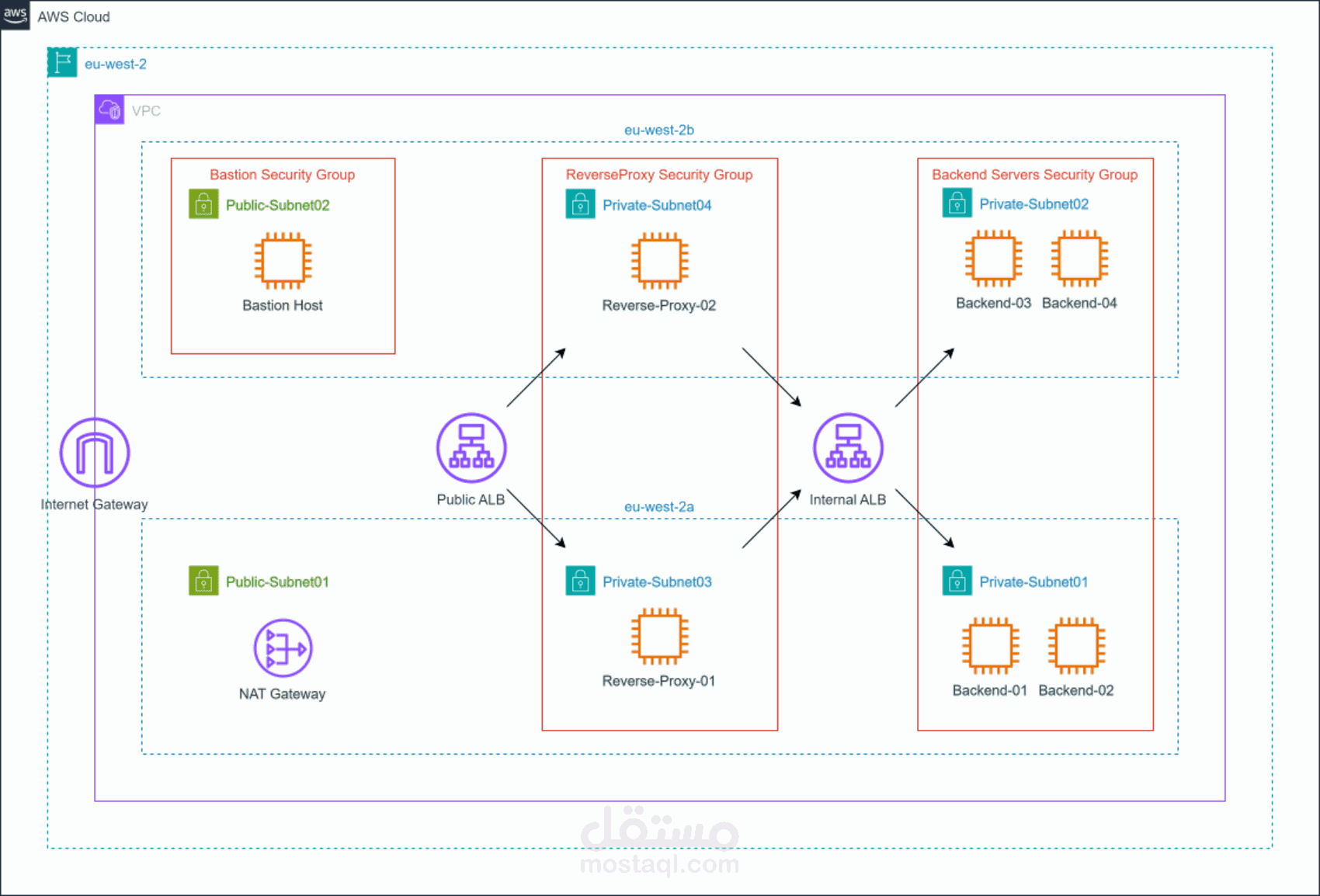Select the Backend-04 instance icon
Screen dimensions: 1320x896
(1080, 259)
